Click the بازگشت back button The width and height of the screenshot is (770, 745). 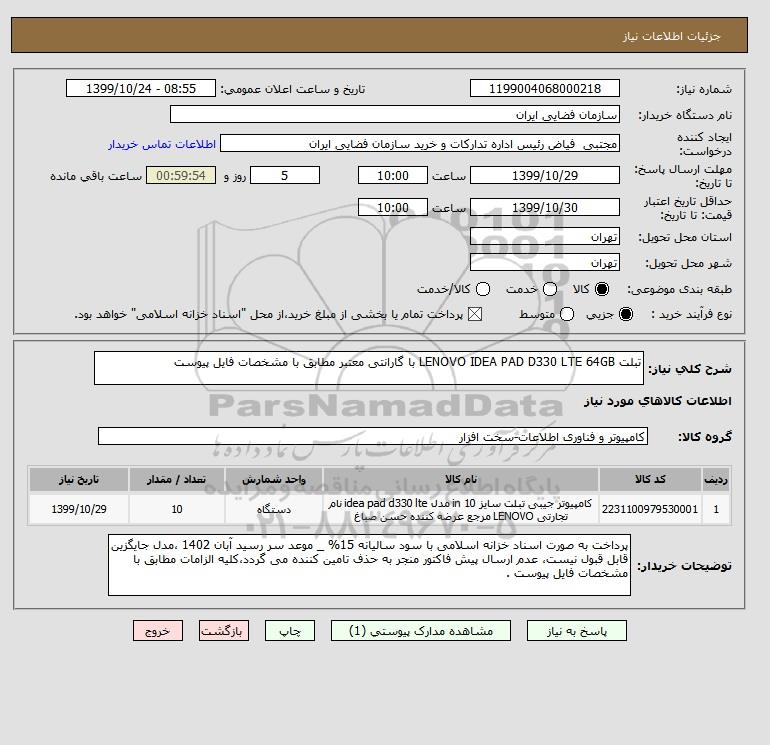tap(224, 631)
